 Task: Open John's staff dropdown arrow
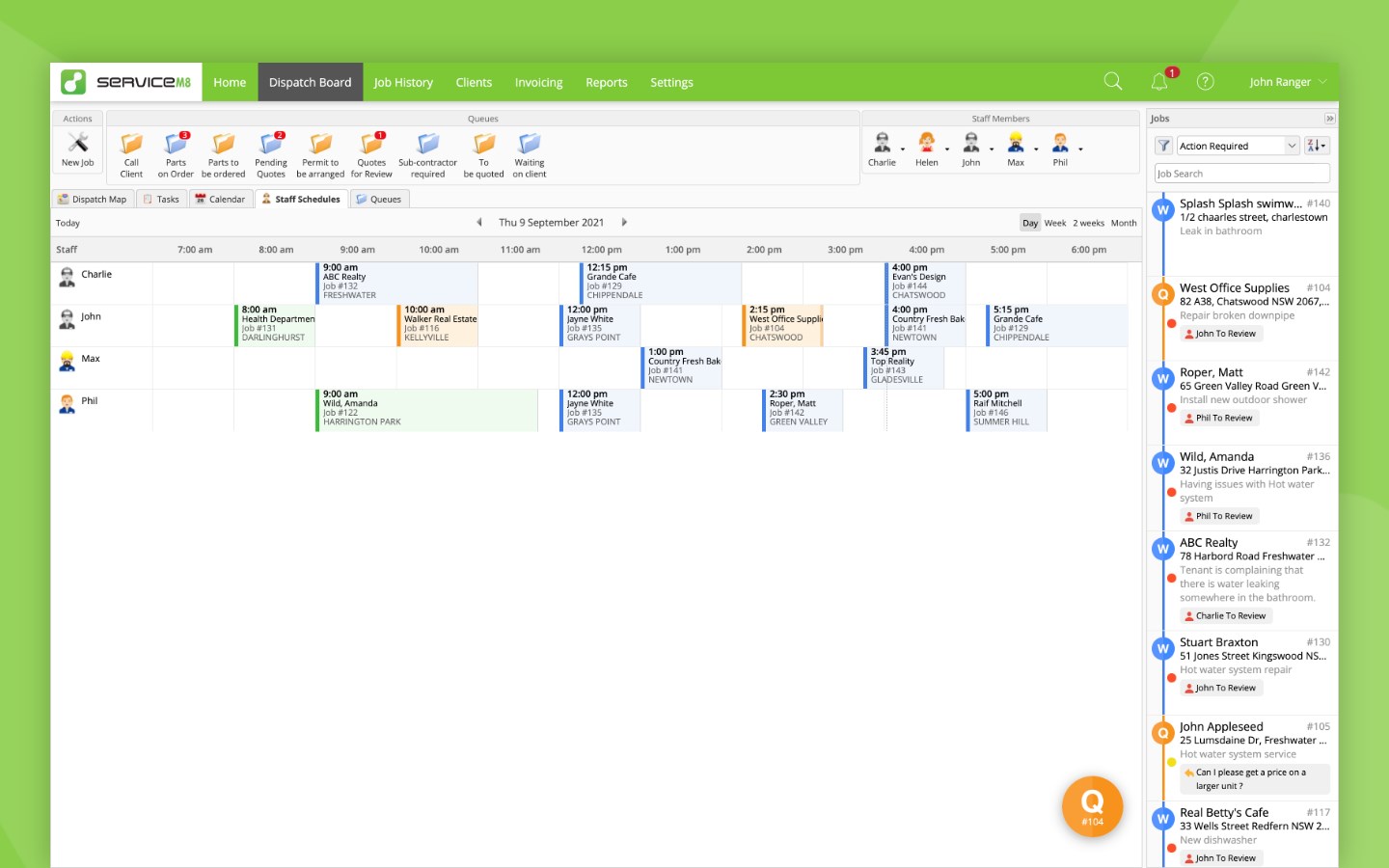[992, 149]
